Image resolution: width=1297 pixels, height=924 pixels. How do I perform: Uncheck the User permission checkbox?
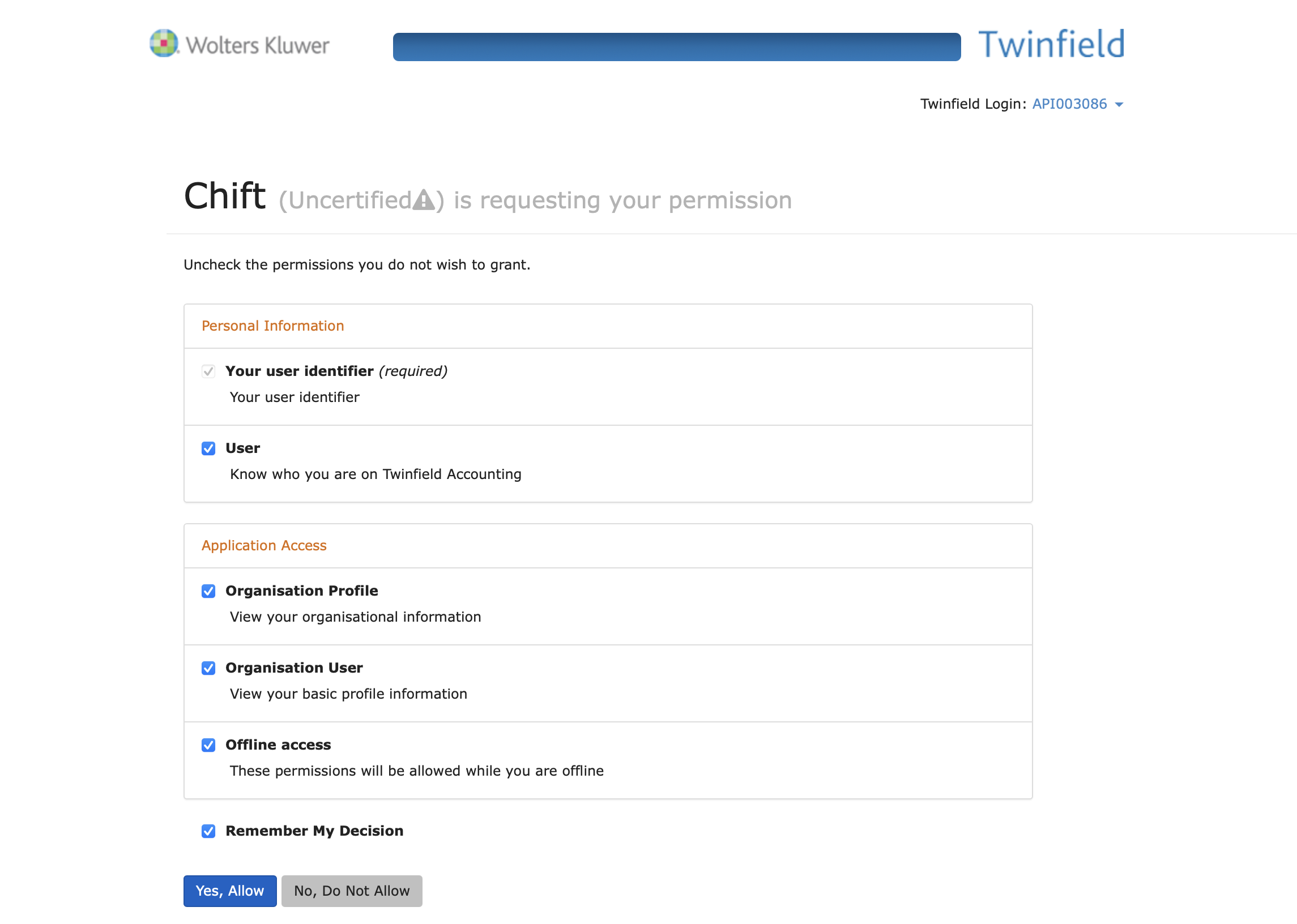(x=208, y=448)
